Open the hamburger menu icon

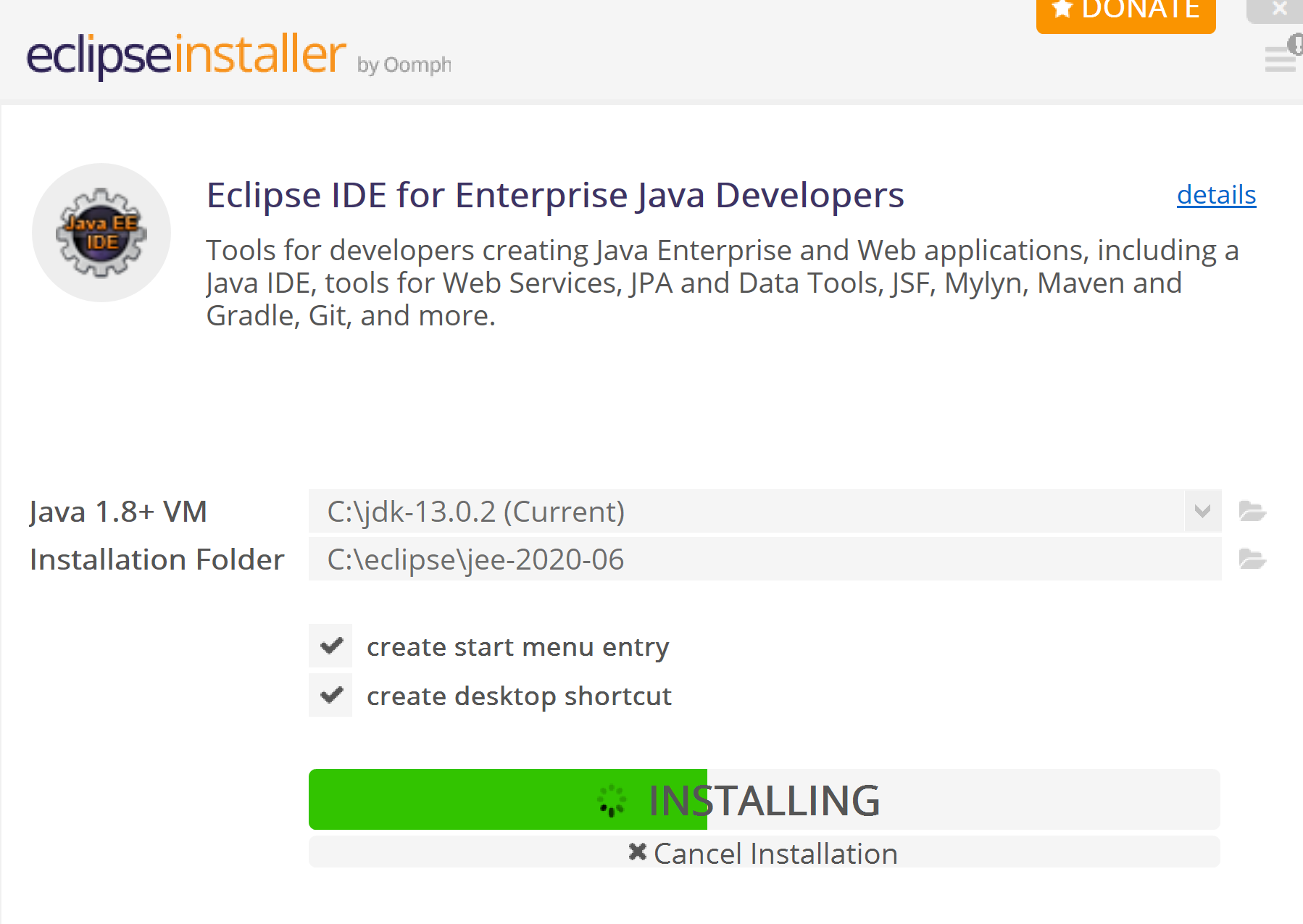(x=1281, y=58)
